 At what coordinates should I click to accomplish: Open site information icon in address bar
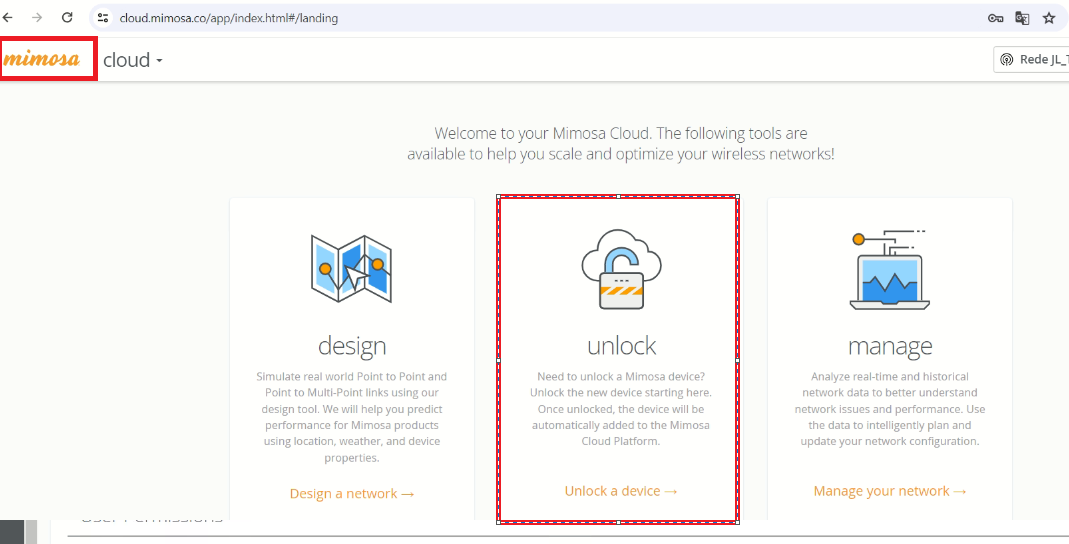(x=103, y=18)
